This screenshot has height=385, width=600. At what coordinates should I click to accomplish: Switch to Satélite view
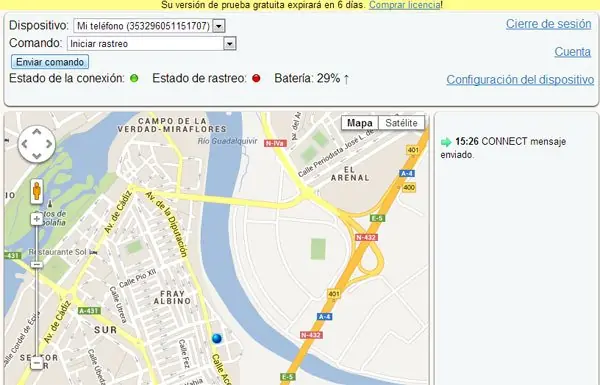click(x=401, y=123)
